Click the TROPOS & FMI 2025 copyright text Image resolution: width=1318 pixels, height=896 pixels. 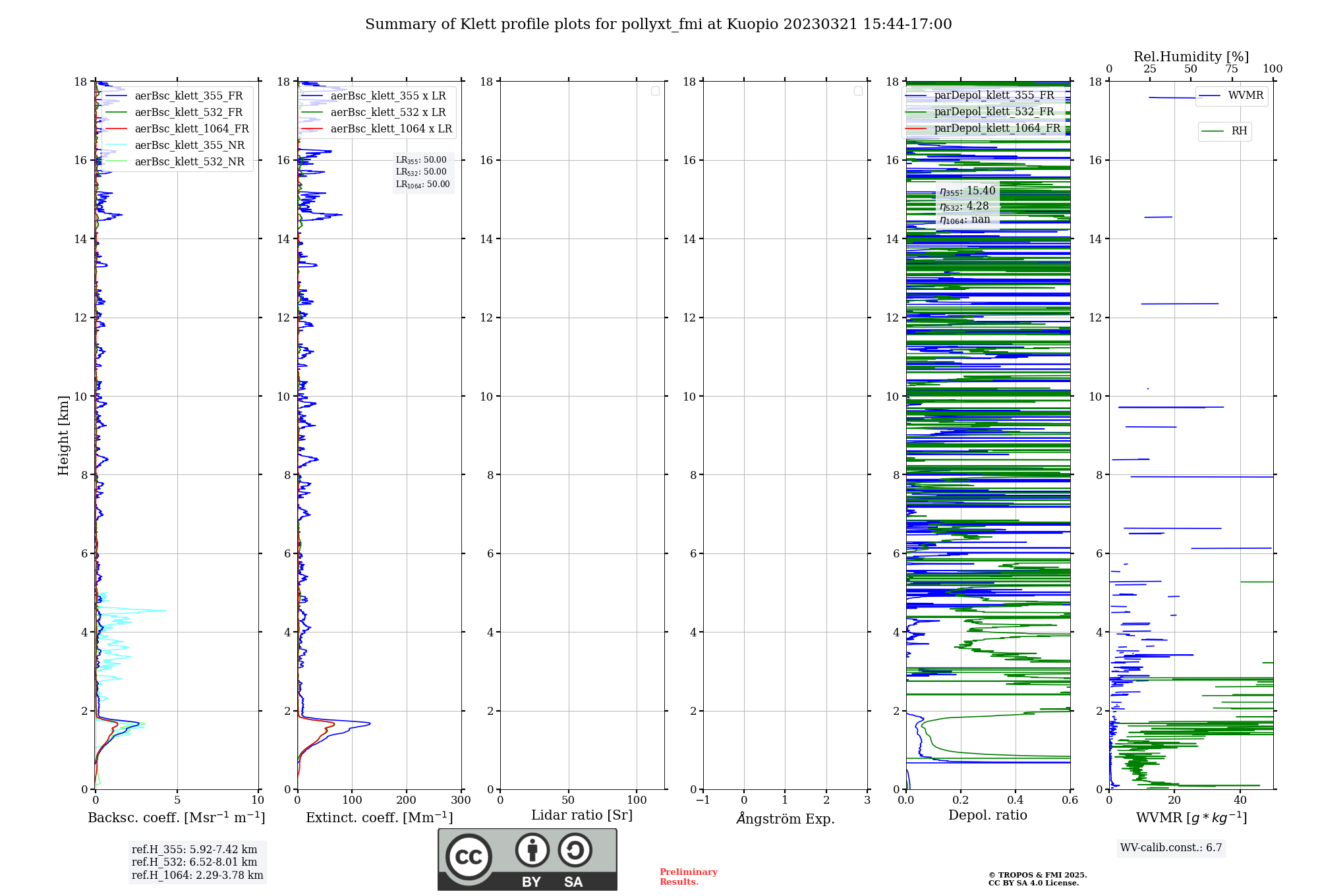pos(1038,875)
